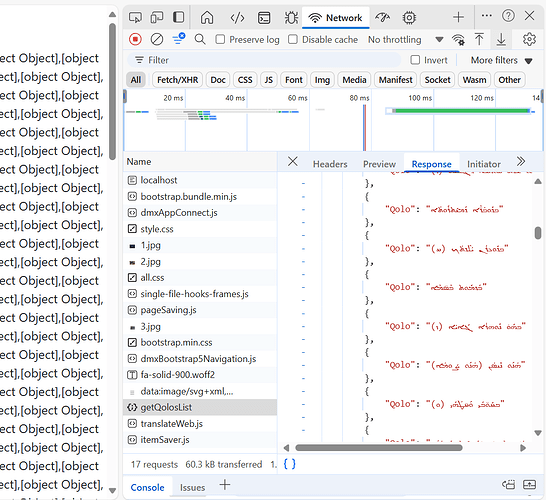Viewport: 546px width, 500px height.
Task: Open the Customize DevTools ellipsis menu
Action: click(x=486, y=16)
